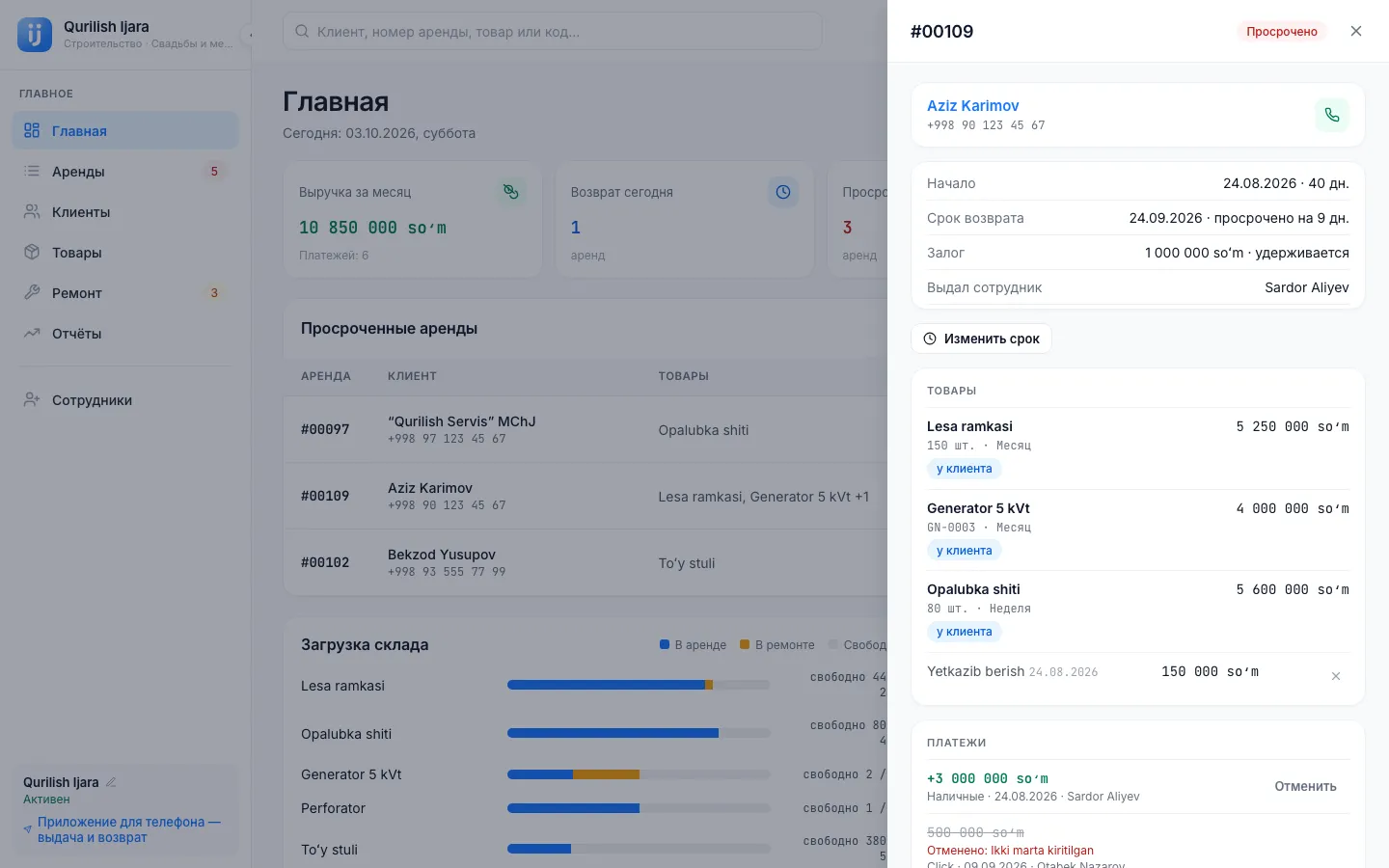Open the Aziz Karimov client link in the panel
This screenshot has height=868, width=1389.
[x=972, y=105]
